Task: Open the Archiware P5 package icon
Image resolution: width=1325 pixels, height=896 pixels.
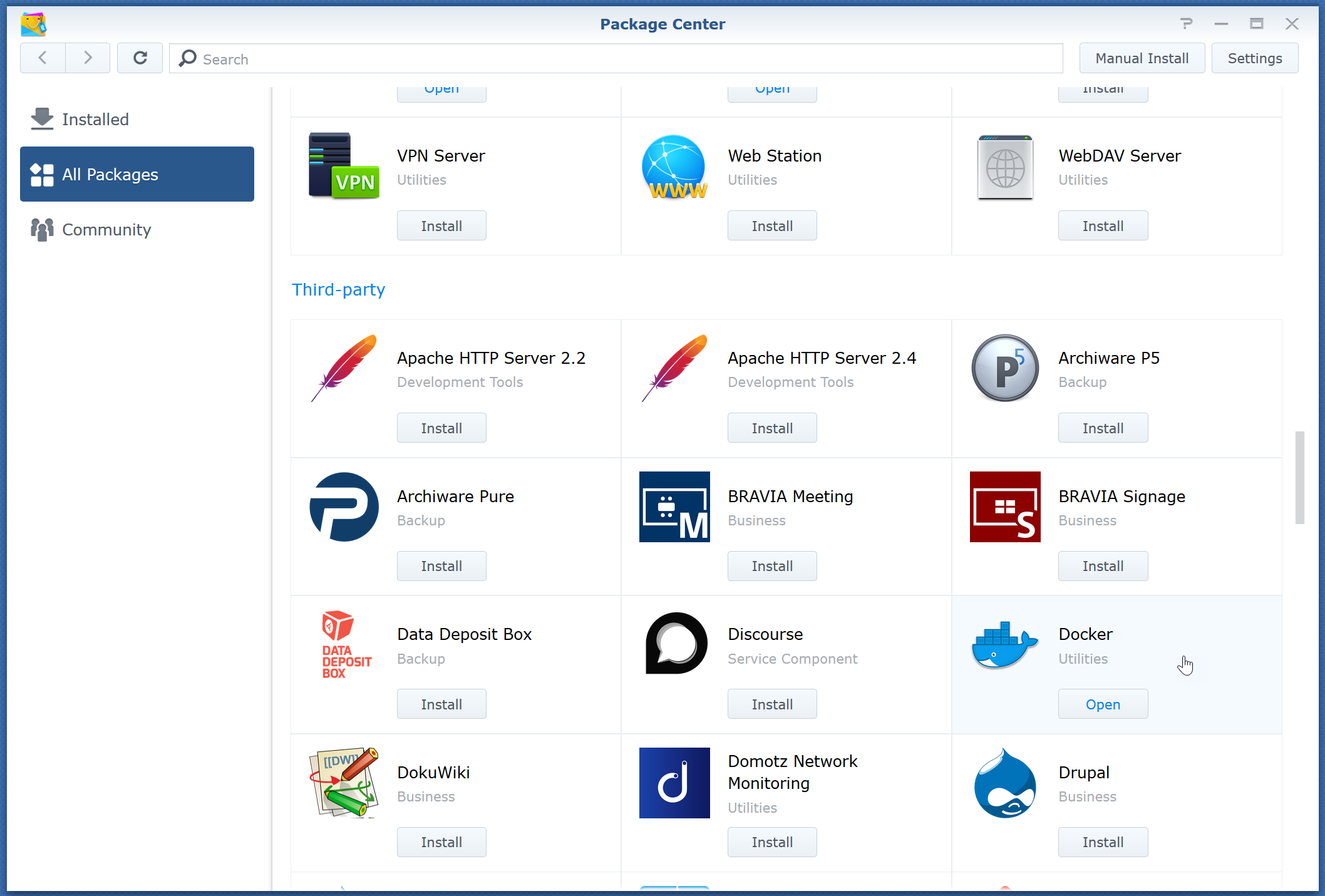Action: [1004, 368]
